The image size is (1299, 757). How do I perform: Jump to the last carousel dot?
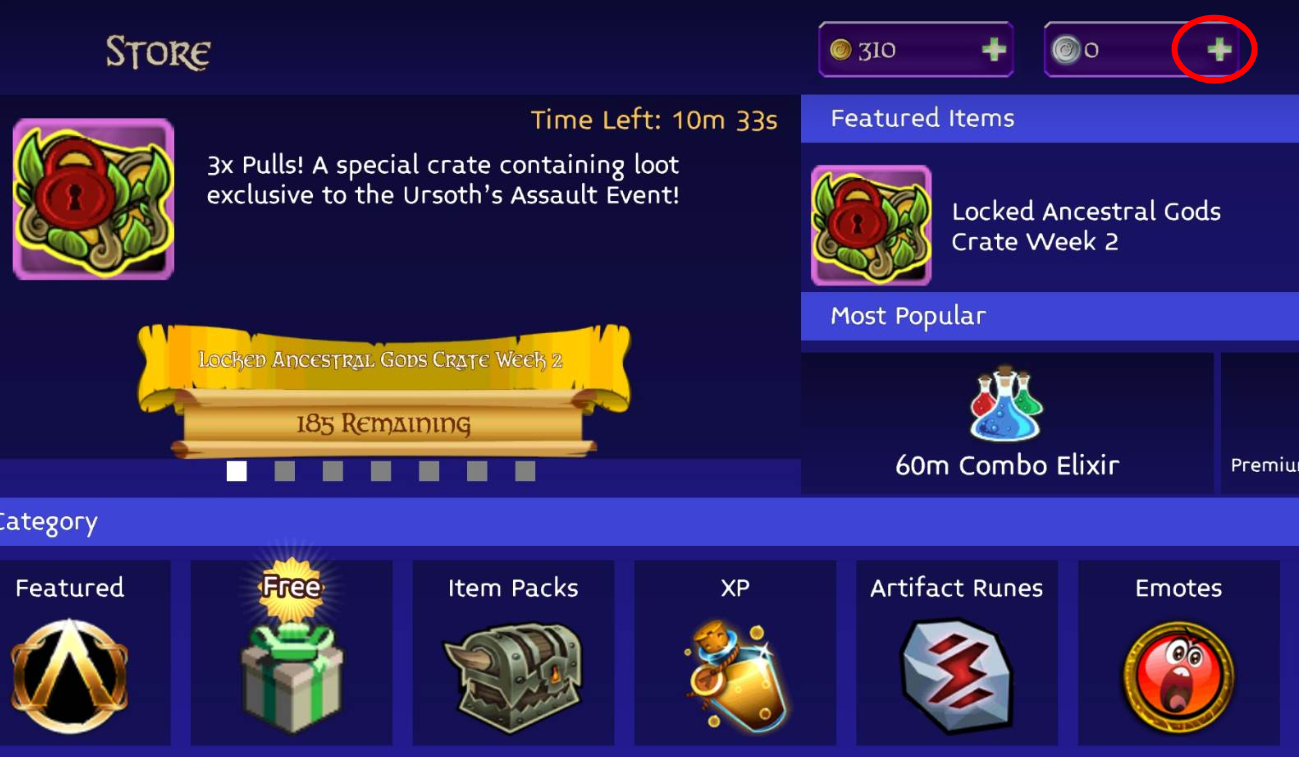click(x=525, y=471)
